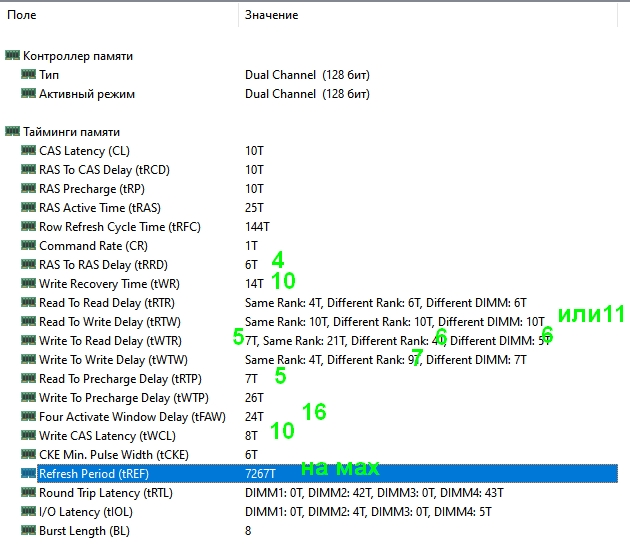Image resolution: width=630 pixels, height=553 pixels.
Task: Select the Активный режим row label
Action: (x=87, y=94)
